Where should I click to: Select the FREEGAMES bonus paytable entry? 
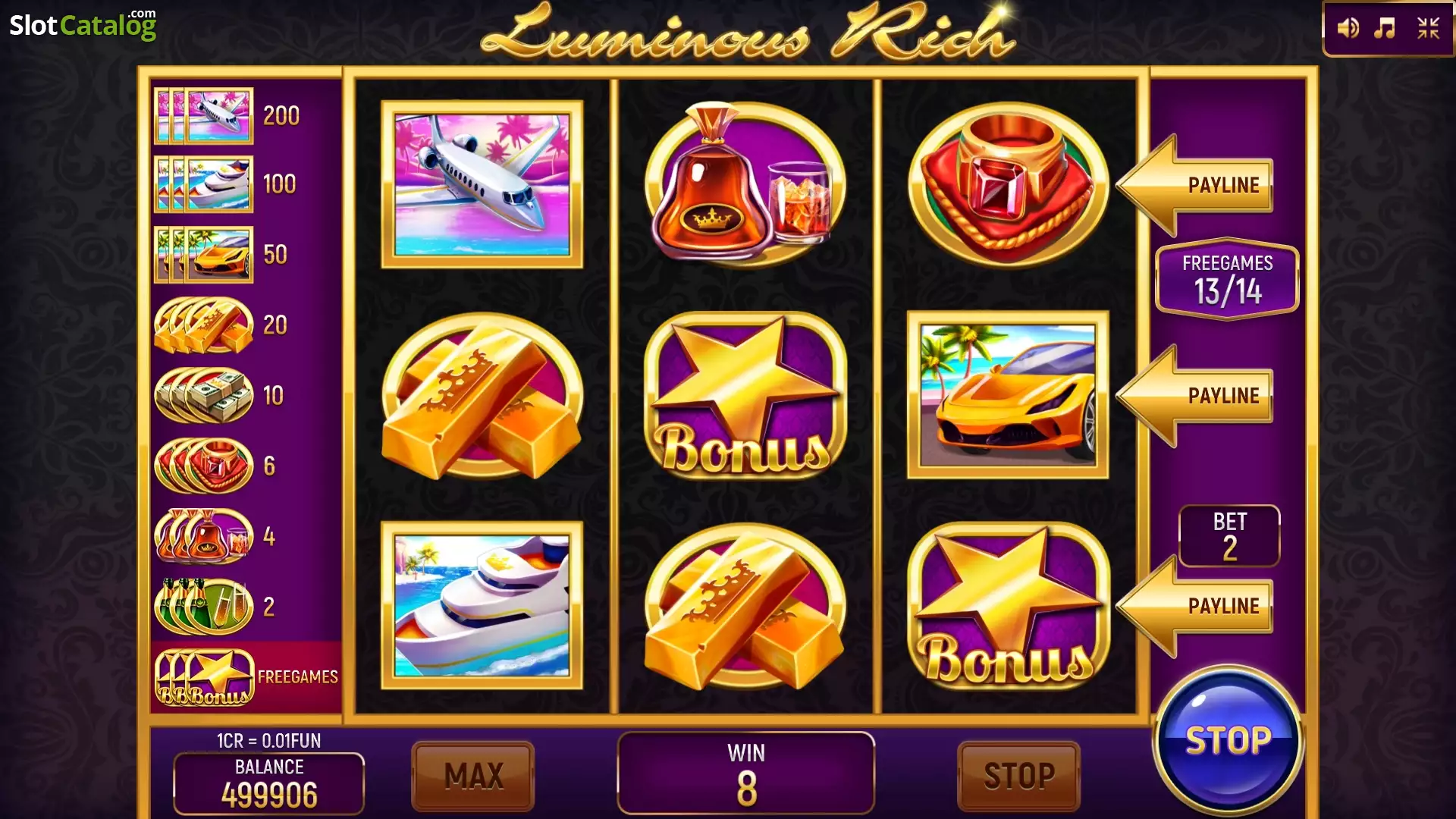(246, 677)
